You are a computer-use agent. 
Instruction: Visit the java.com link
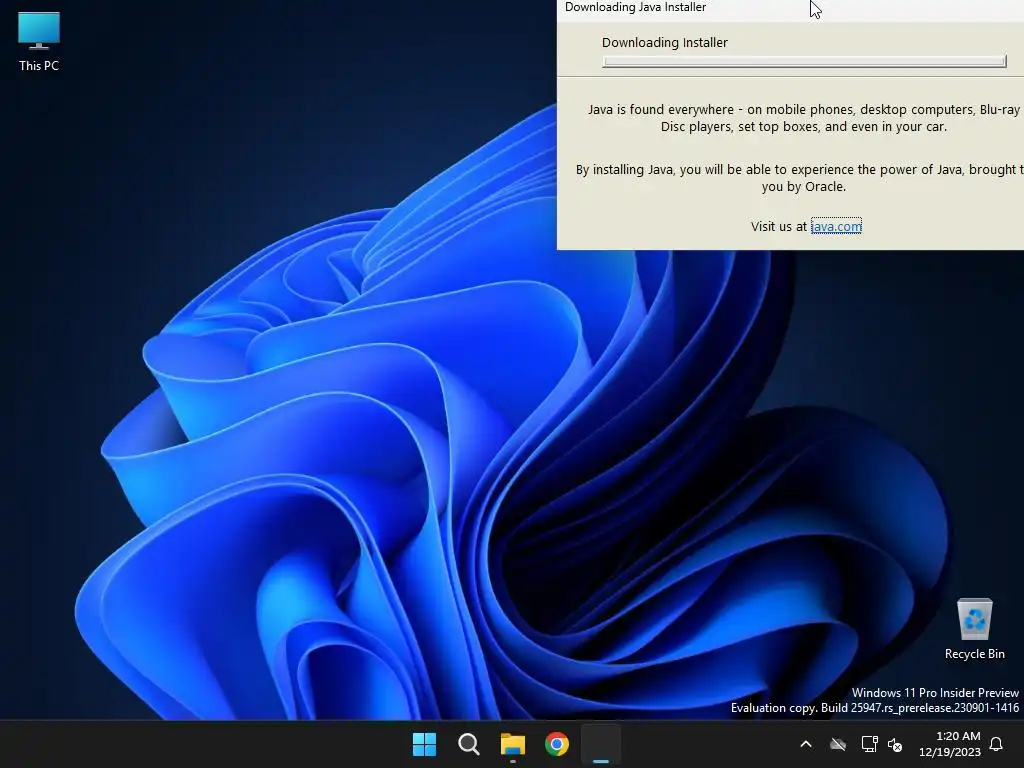[836, 226]
